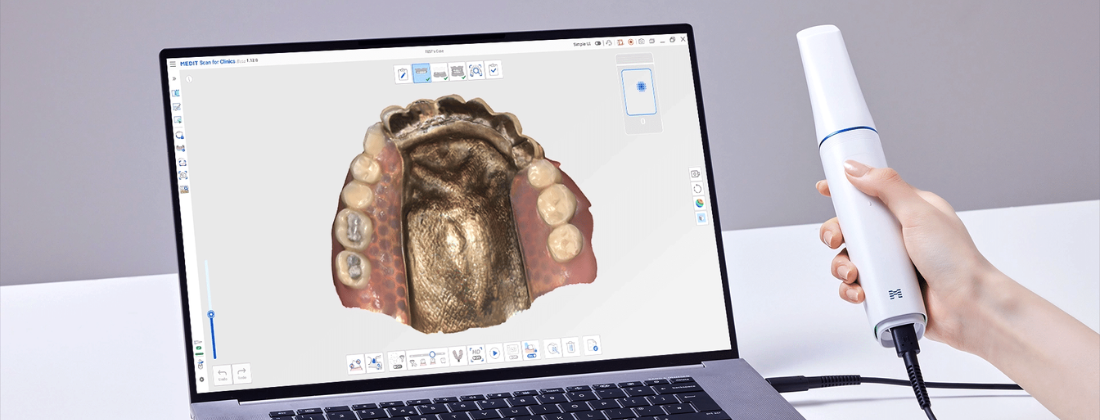This screenshot has width=1100, height=420.
Task: Click the checkmark complete stage icon
Action: tap(493, 70)
